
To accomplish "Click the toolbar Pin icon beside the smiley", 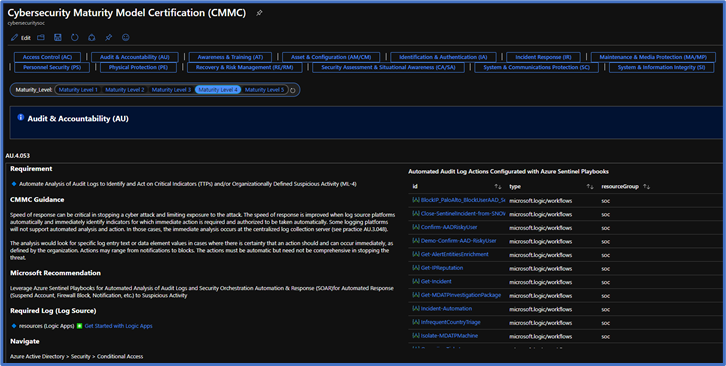I will click(x=108, y=38).
